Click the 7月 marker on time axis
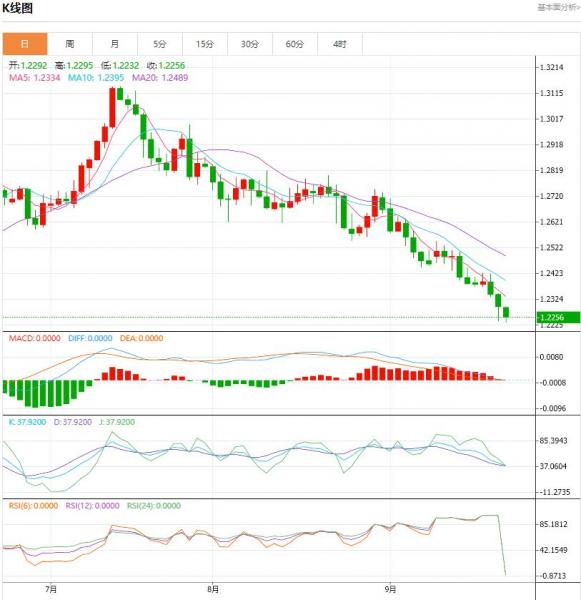Screen dimensions: 581x600 coord(51,589)
